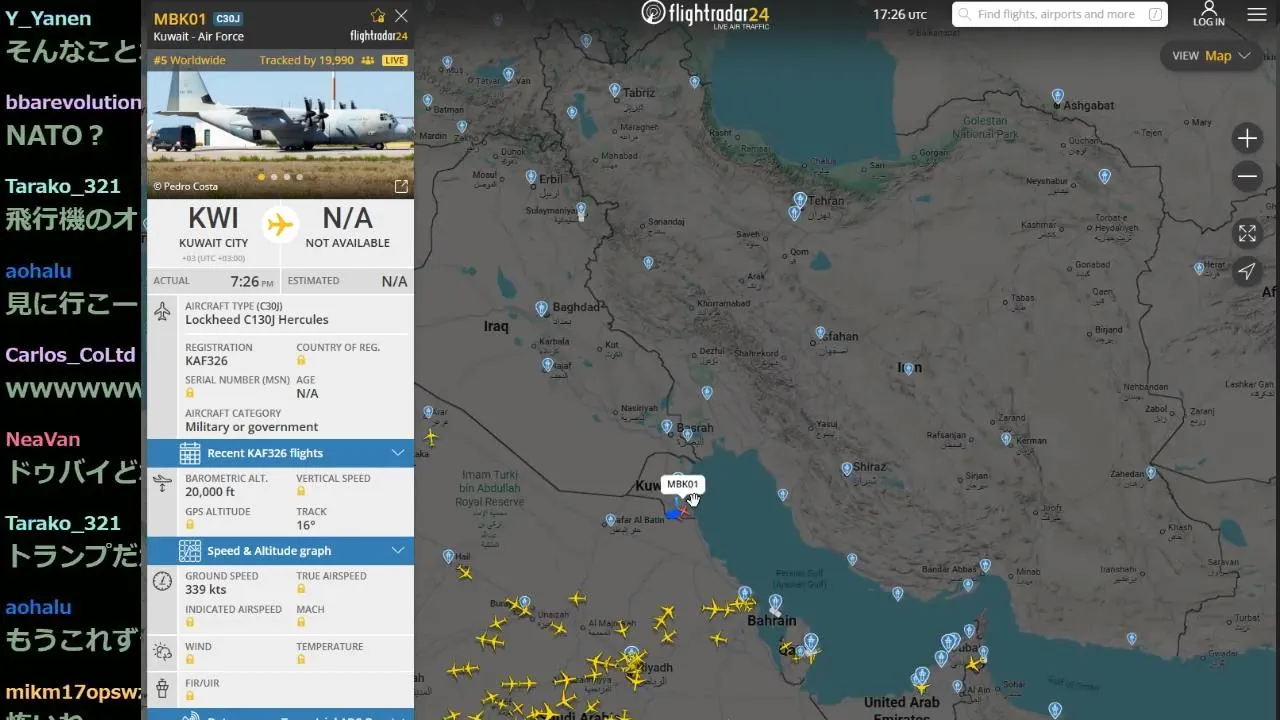Toggle fullscreen map view icon
Viewport: 1280px width, 720px height.
pyautogui.click(x=1247, y=233)
